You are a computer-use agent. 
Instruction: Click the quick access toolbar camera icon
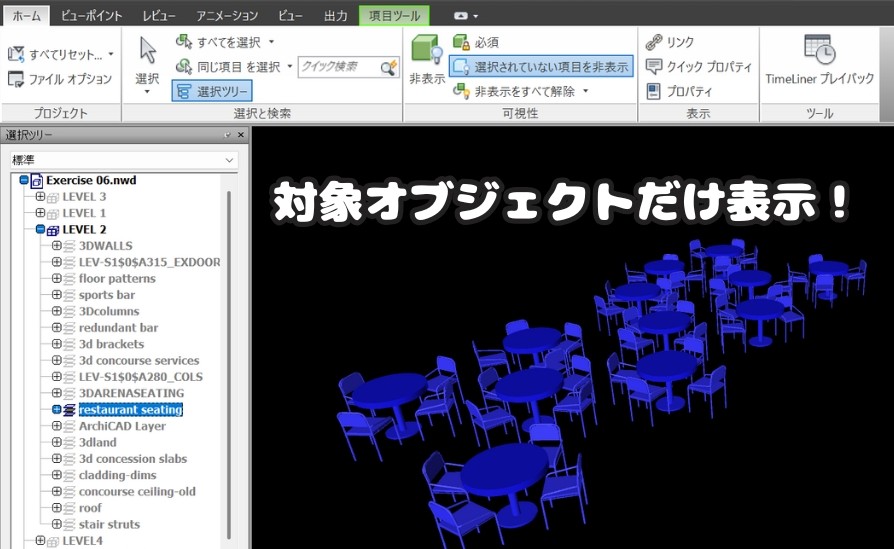(x=461, y=16)
